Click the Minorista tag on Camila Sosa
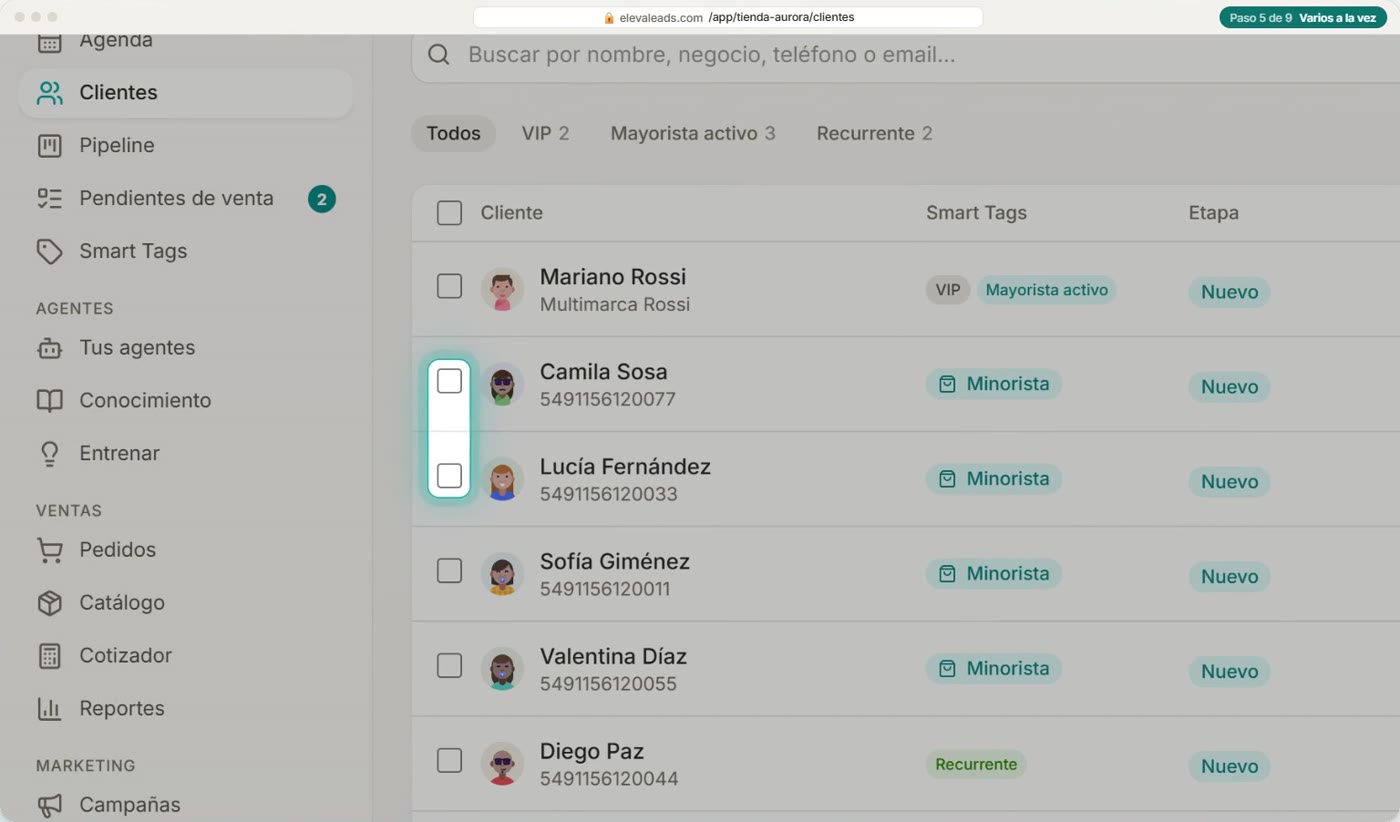The image size is (1400, 822). coord(994,384)
